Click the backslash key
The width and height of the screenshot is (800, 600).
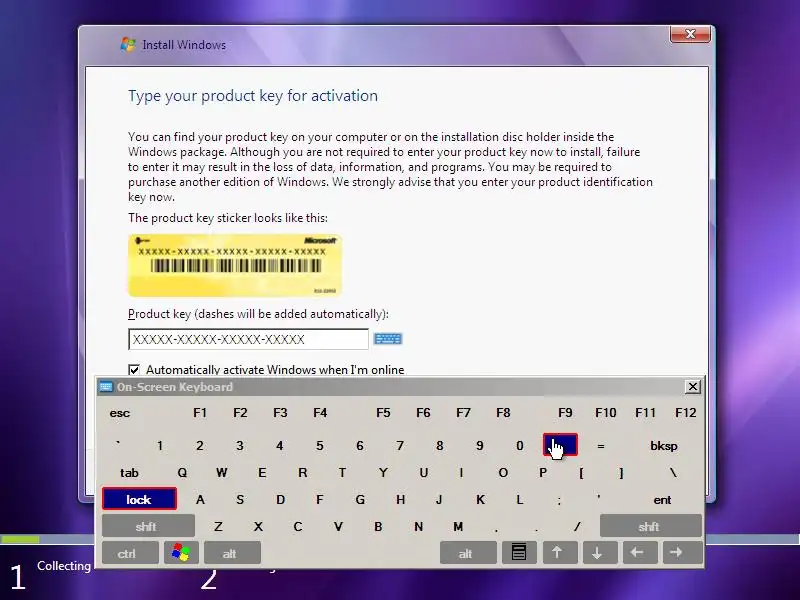(x=673, y=473)
